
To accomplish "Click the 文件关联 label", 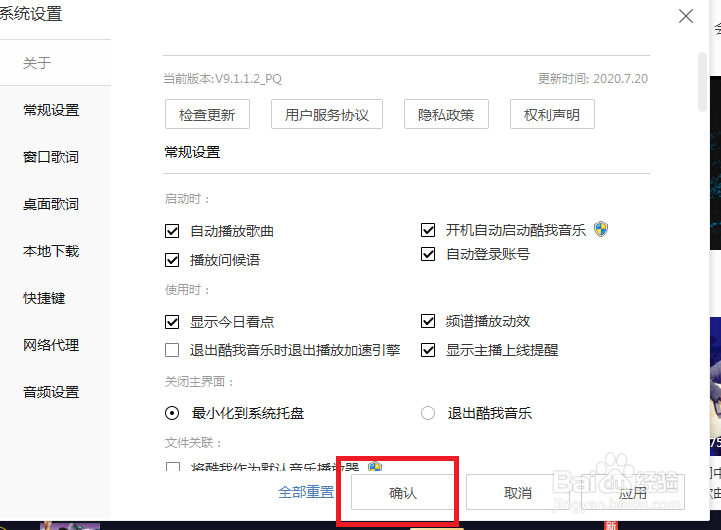I will 194,443.
